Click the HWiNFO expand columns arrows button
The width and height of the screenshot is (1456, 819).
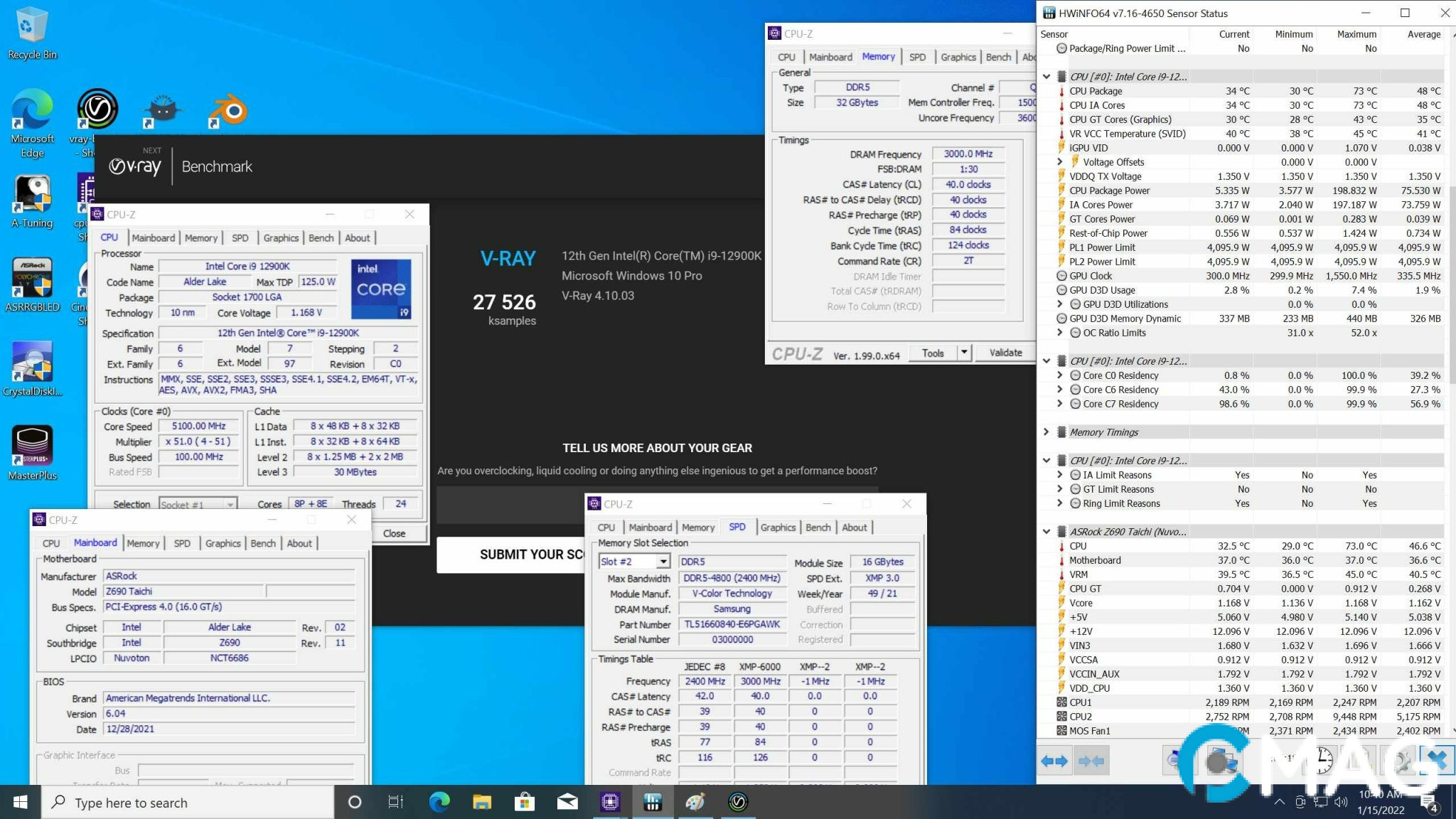point(1054,761)
